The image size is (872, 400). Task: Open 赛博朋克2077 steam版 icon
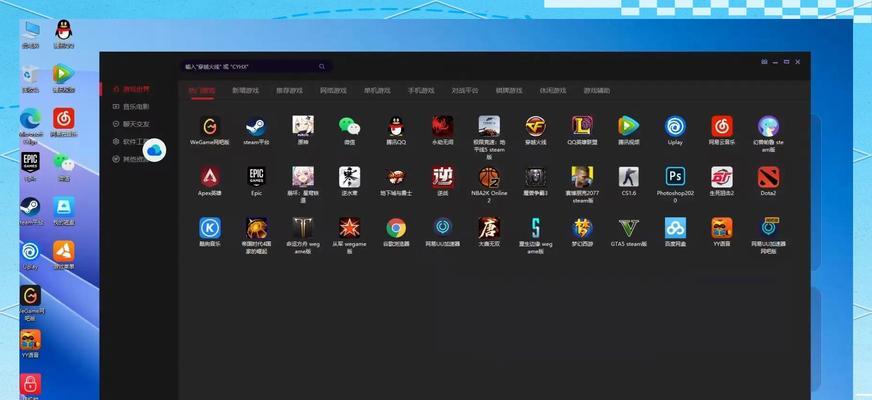click(x=582, y=177)
